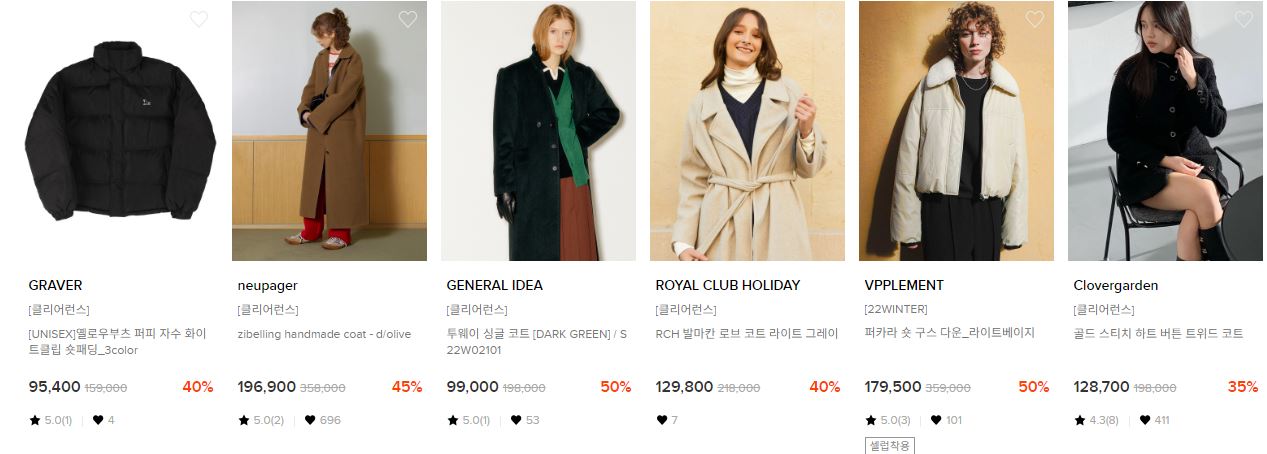
Task: Click black heart likes icon showing 7
Action: tap(661, 420)
